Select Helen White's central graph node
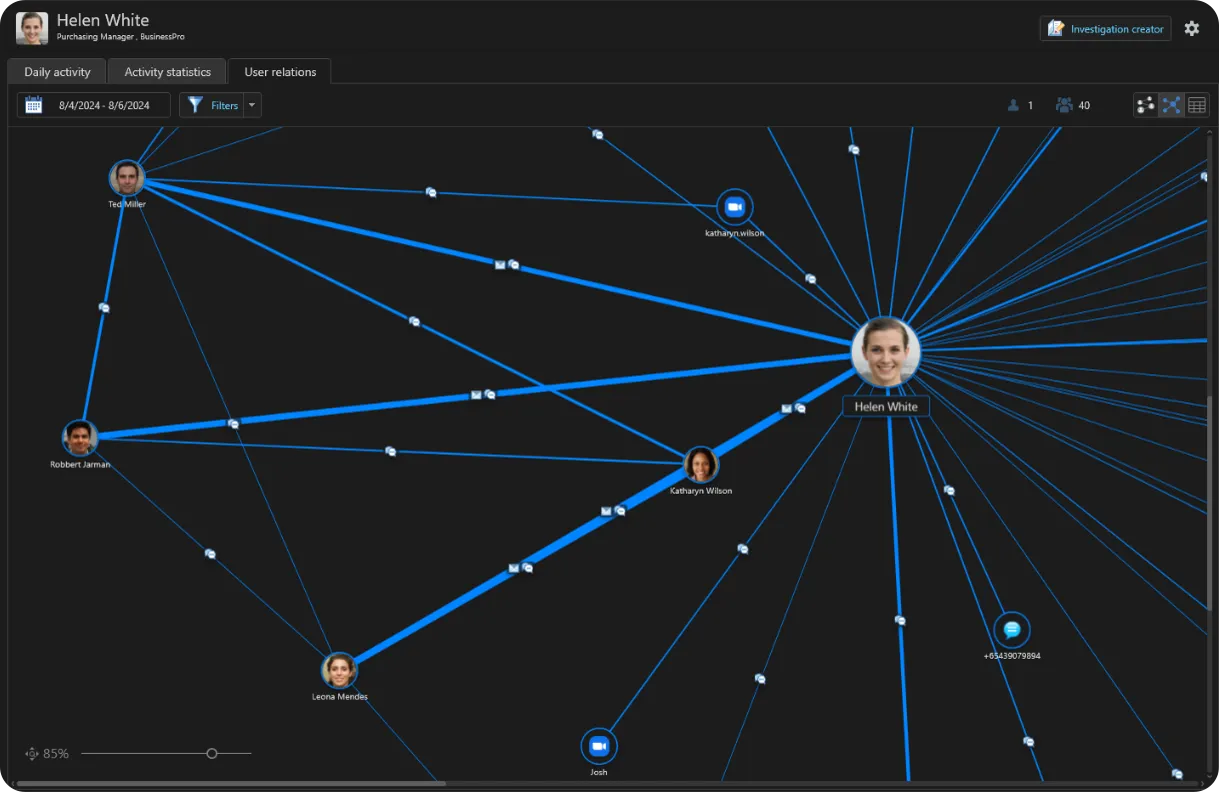 click(x=885, y=352)
